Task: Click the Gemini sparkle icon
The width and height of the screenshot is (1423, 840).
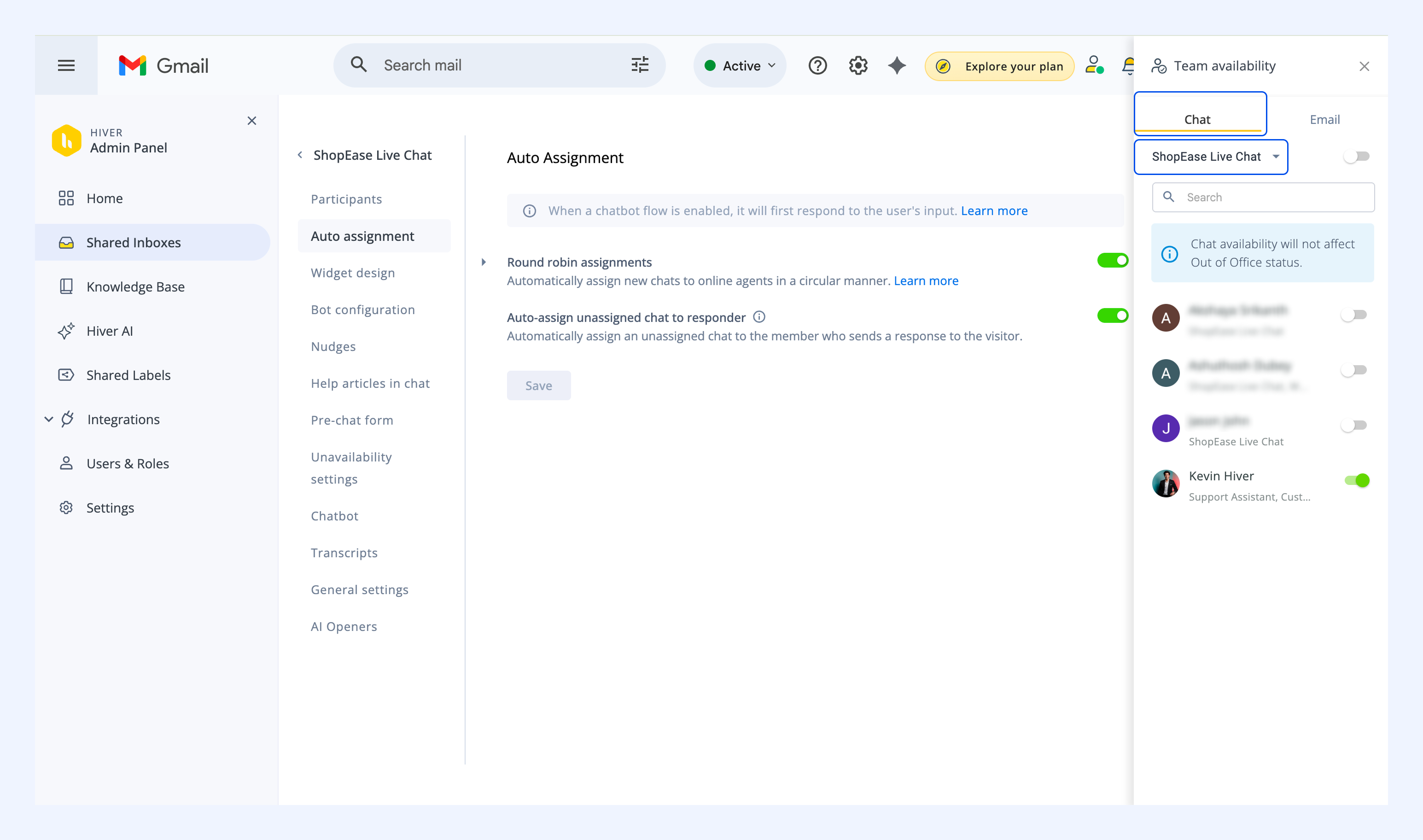Action: tap(897, 66)
